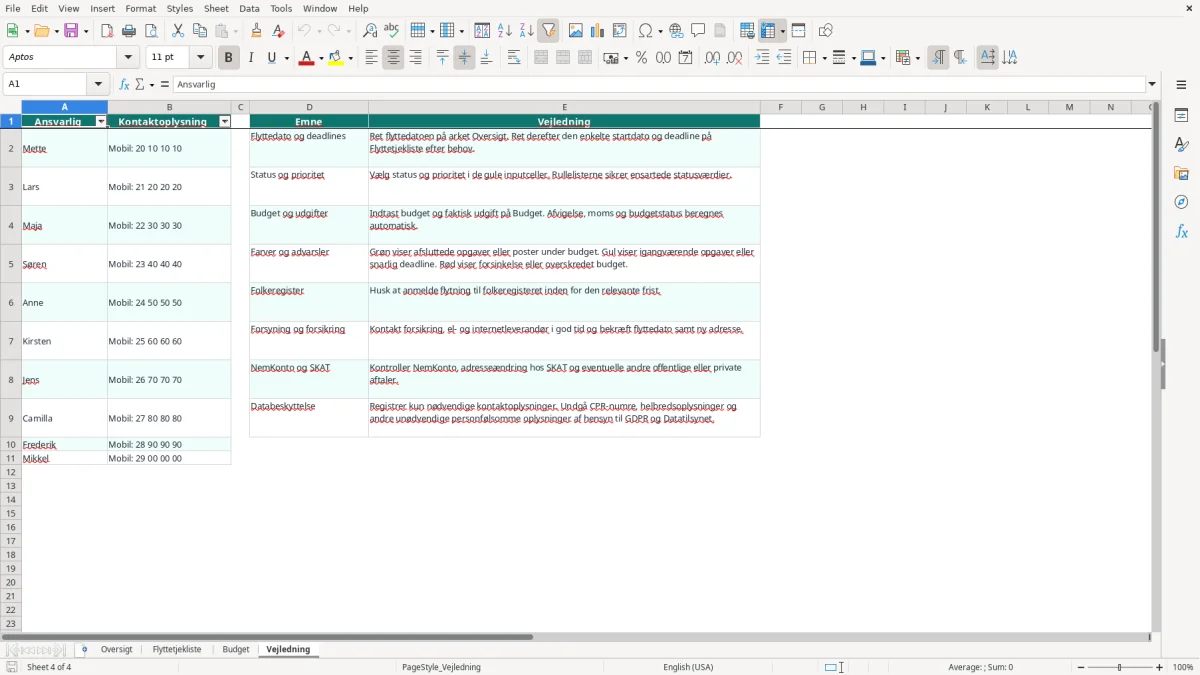Image resolution: width=1200 pixels, height=675 pixels.
Task: Insert a special character (Omega)
Action: point(645,31)
